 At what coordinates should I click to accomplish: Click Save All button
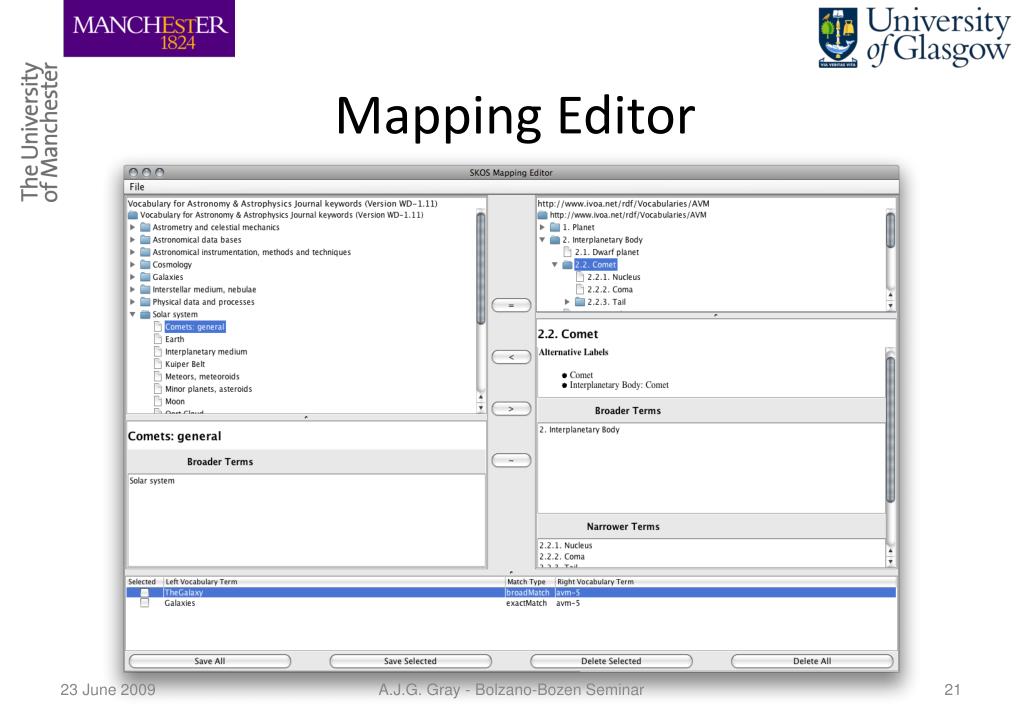pyautogui.click(x=209, y=661)
